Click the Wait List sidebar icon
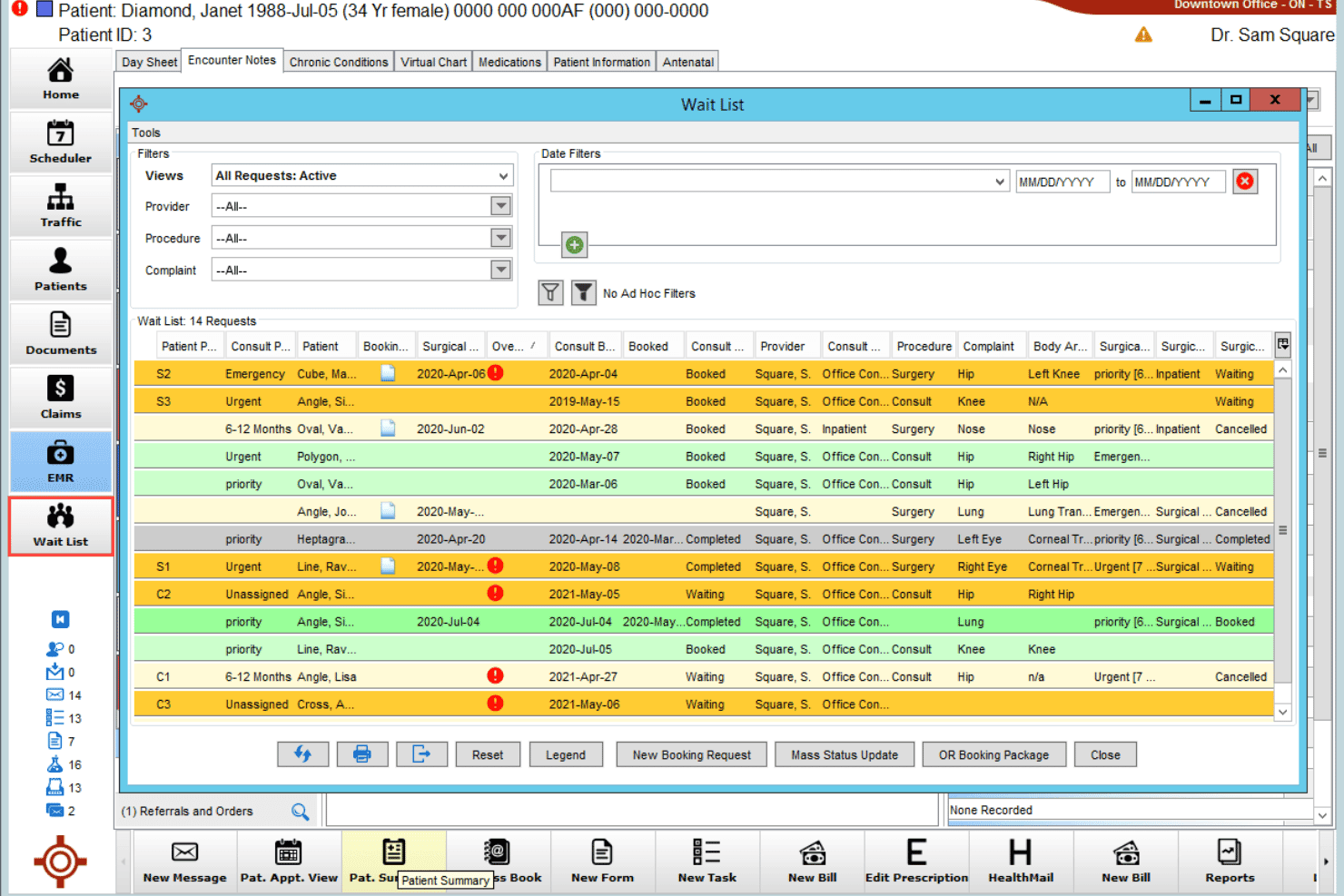 [x=61, y=526]
